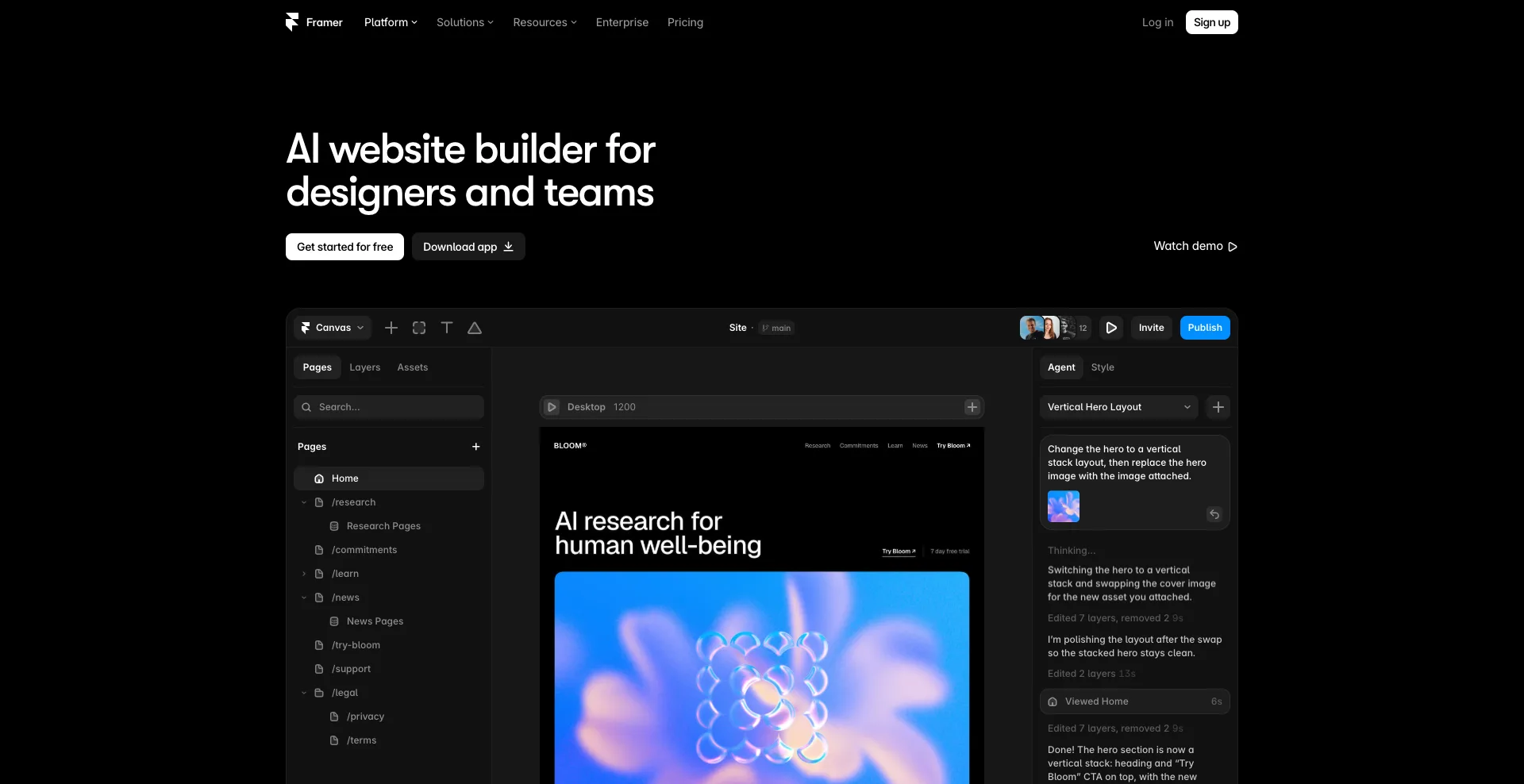The height and width of the screenshot is (784, 1524).
Task: Select the Home page row
Action: 389,478
